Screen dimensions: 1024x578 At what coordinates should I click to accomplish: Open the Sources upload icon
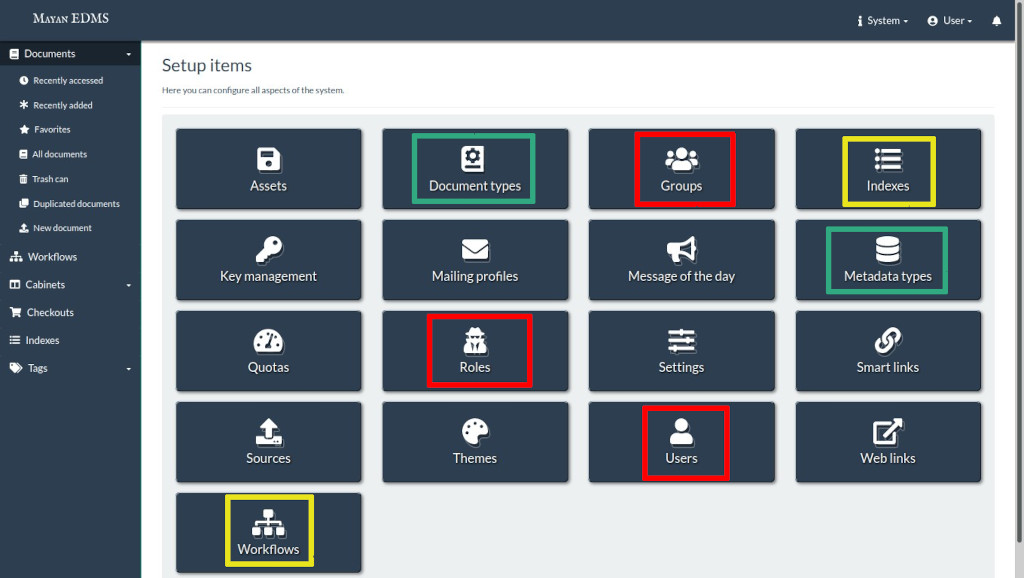(x=268, y=432)
